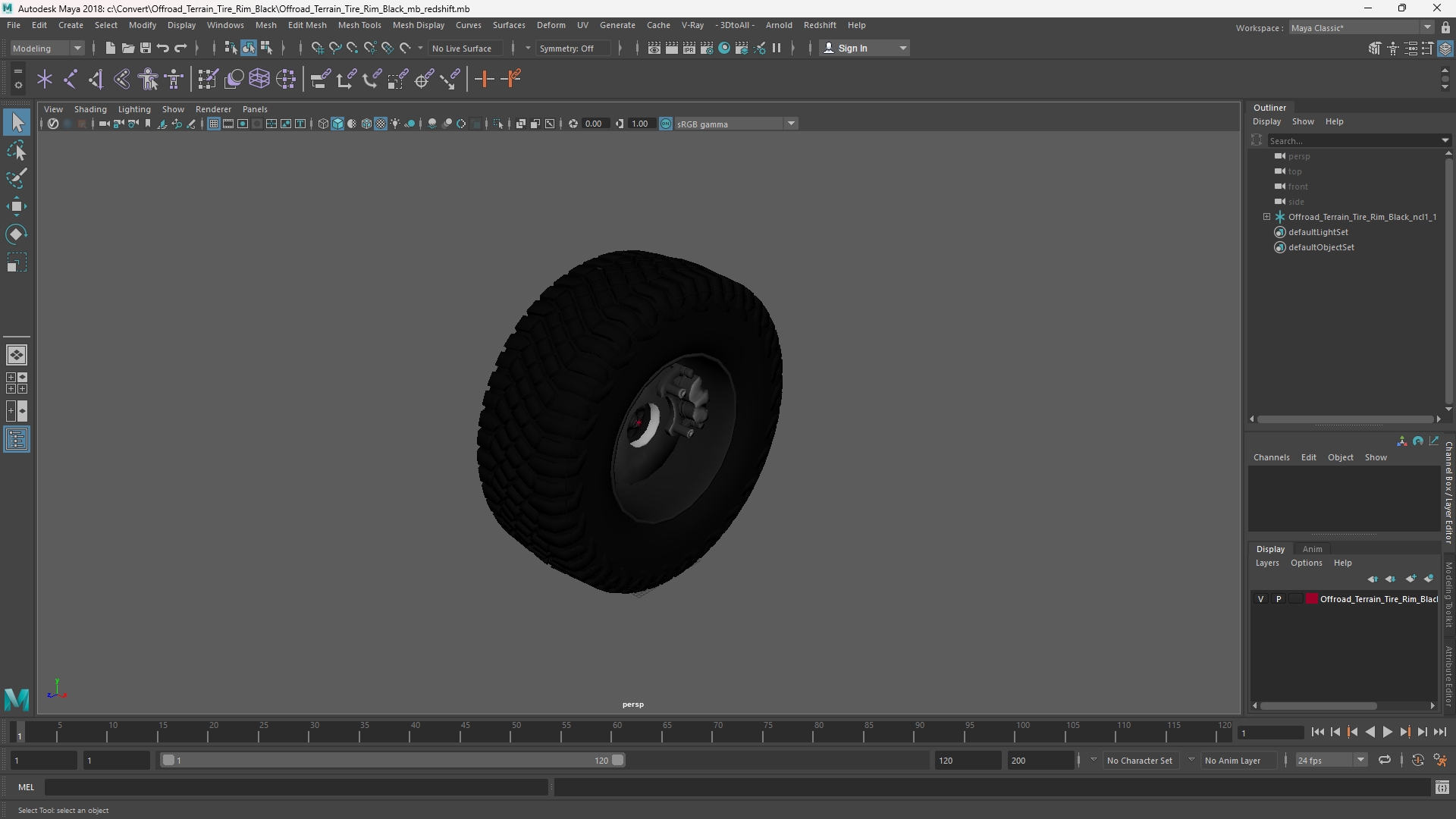Switch to the Anim layer tab

click(x=1312, y=549)
